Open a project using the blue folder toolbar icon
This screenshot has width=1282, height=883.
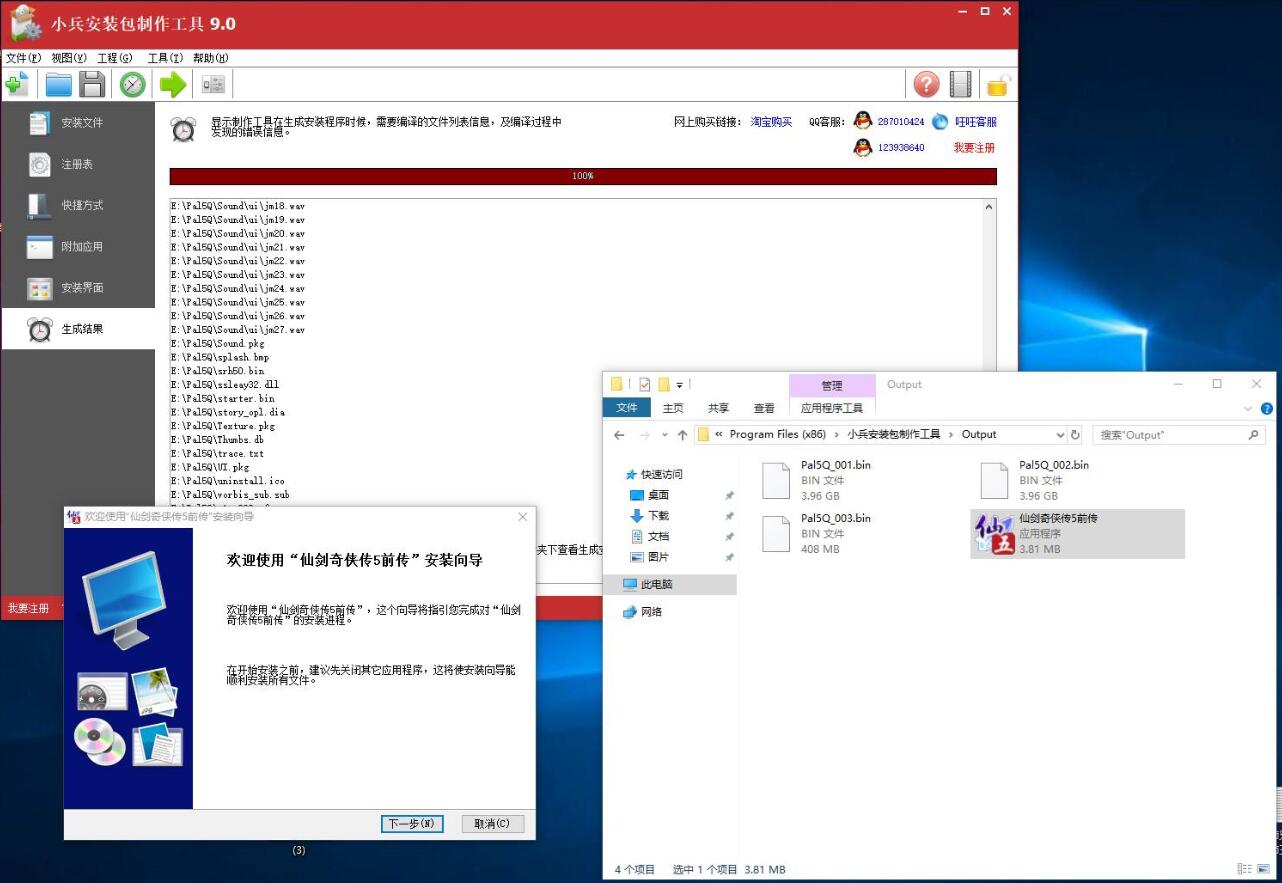tap(58, 84)
